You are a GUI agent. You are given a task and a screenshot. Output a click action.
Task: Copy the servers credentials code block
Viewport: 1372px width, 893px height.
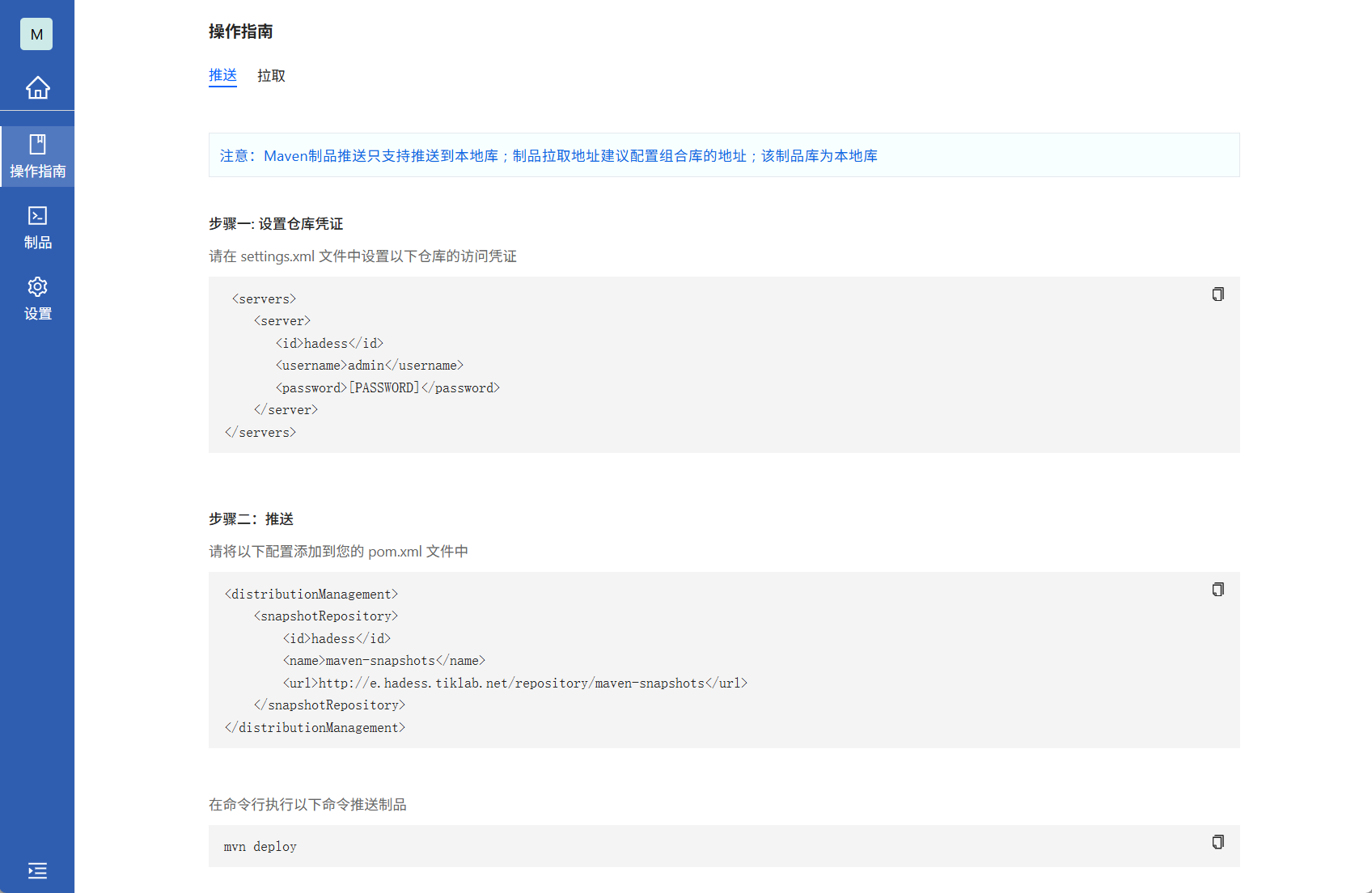pyautogui.click(x=1217, y=294)
